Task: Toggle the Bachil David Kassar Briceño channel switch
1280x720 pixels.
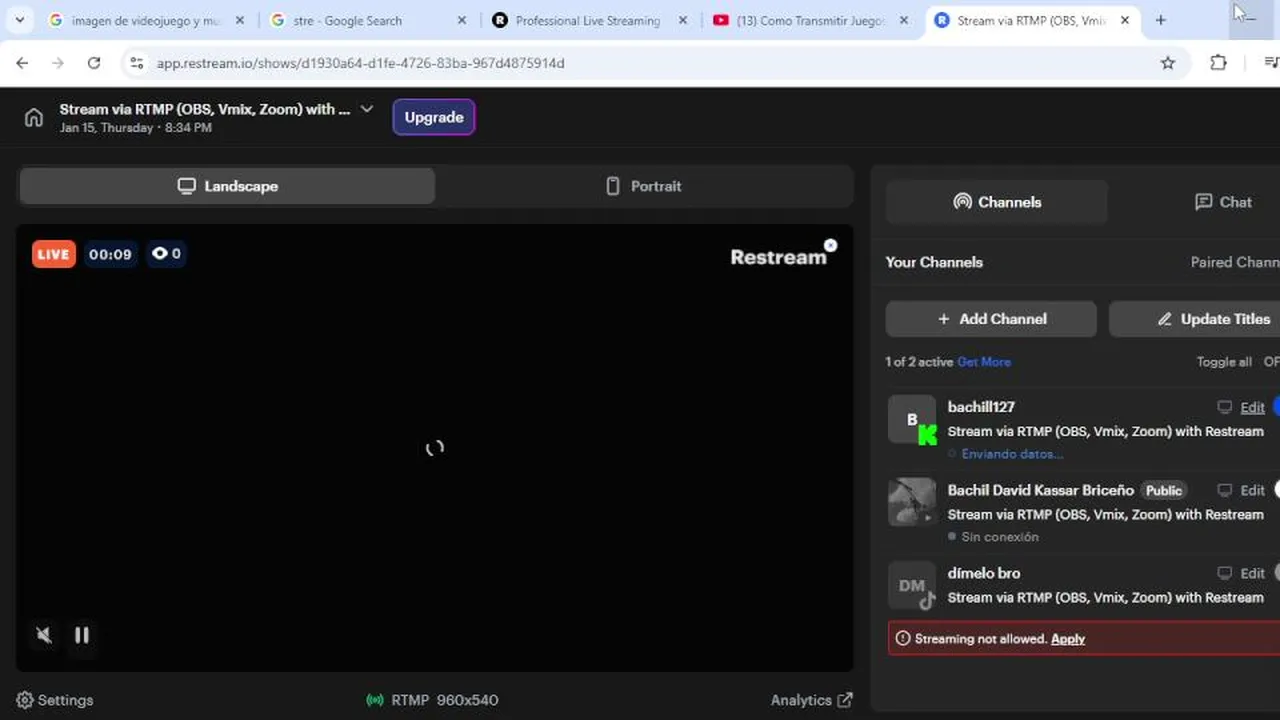Action: 1276,490
